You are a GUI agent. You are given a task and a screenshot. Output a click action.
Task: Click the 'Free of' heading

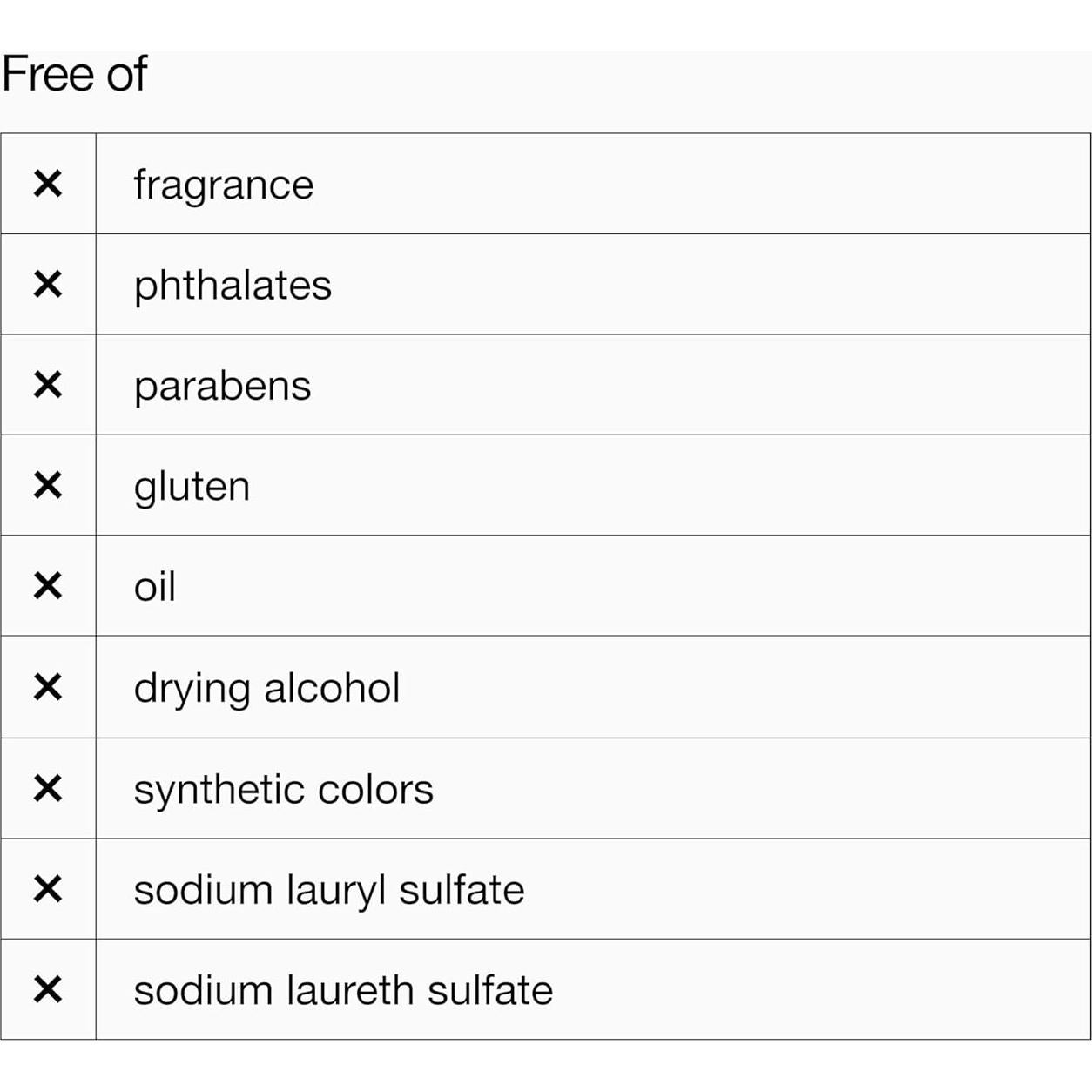point(75,73)
